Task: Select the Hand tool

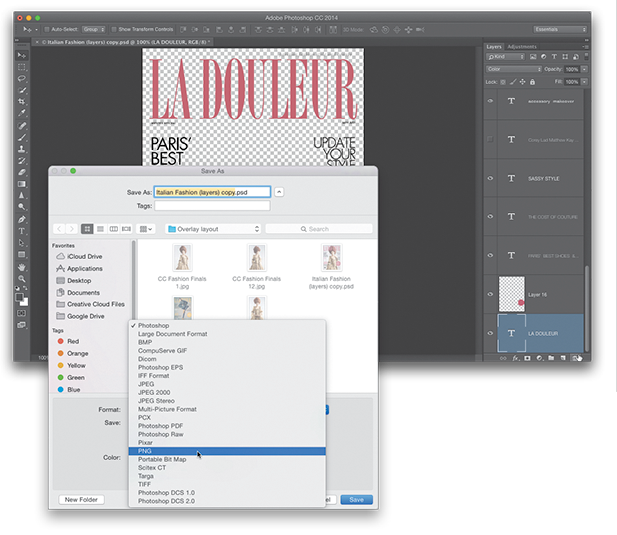Action: coord(22,267)
